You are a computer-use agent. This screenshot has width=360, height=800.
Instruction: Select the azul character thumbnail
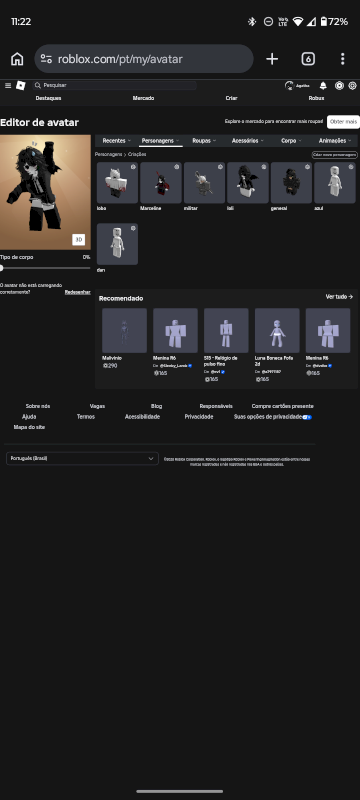(335, 183)
